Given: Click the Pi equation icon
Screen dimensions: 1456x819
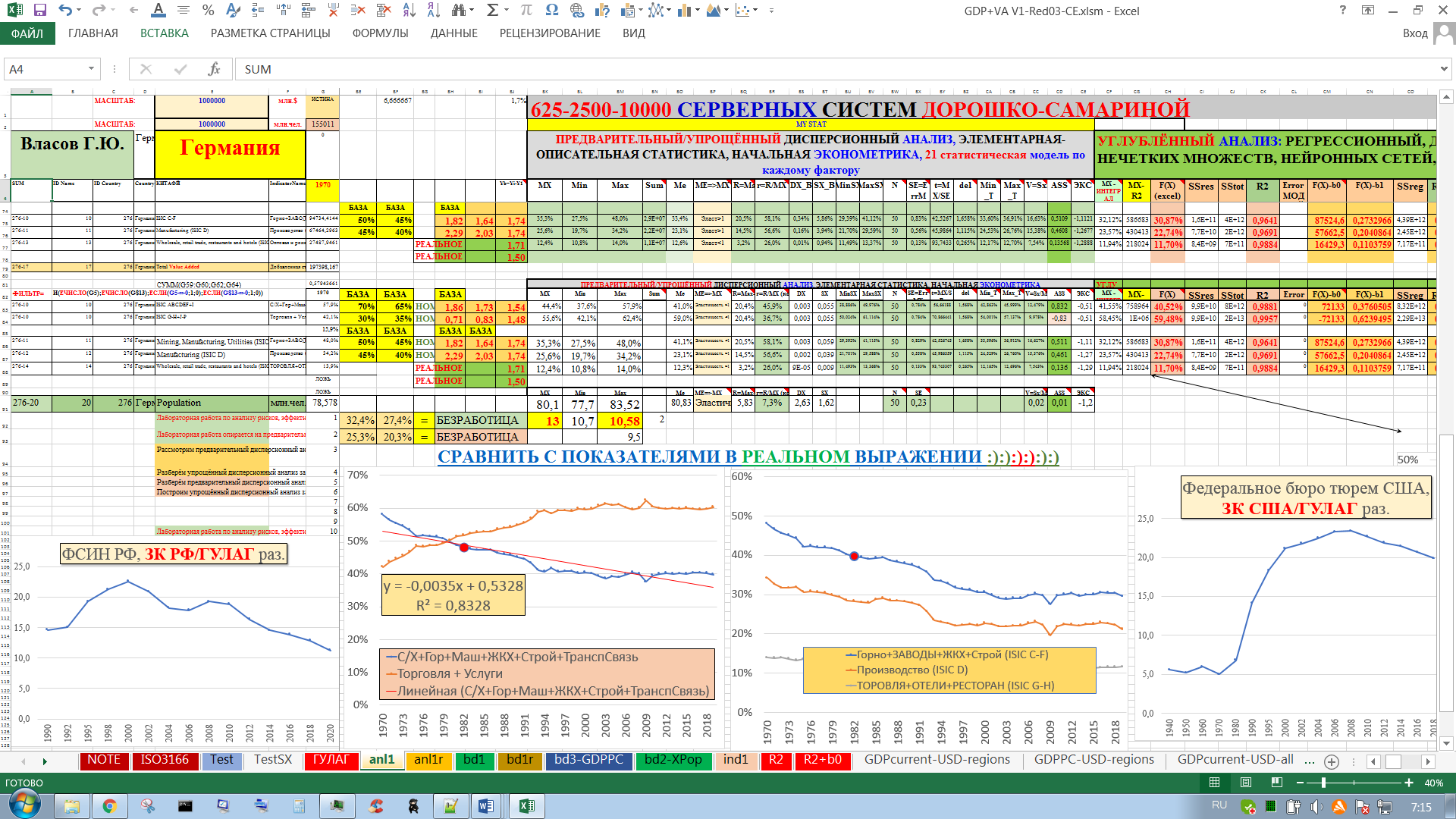Looking at the screenshot, I should click(526, 11).
